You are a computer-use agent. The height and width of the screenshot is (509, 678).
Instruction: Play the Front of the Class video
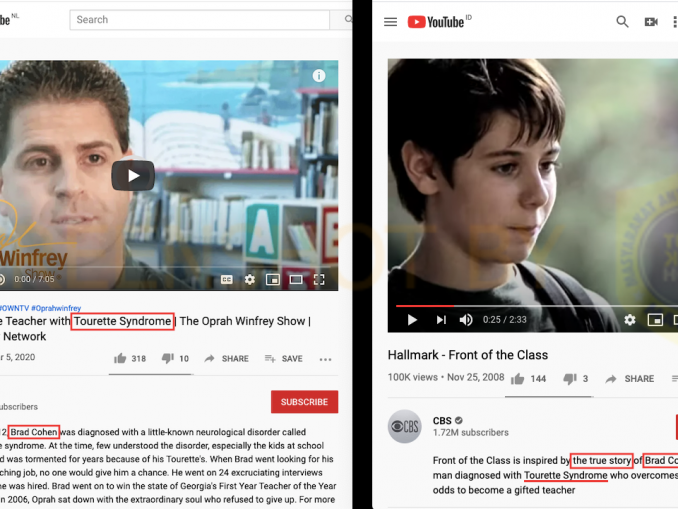pyautogui.click(x=412, y=320)
